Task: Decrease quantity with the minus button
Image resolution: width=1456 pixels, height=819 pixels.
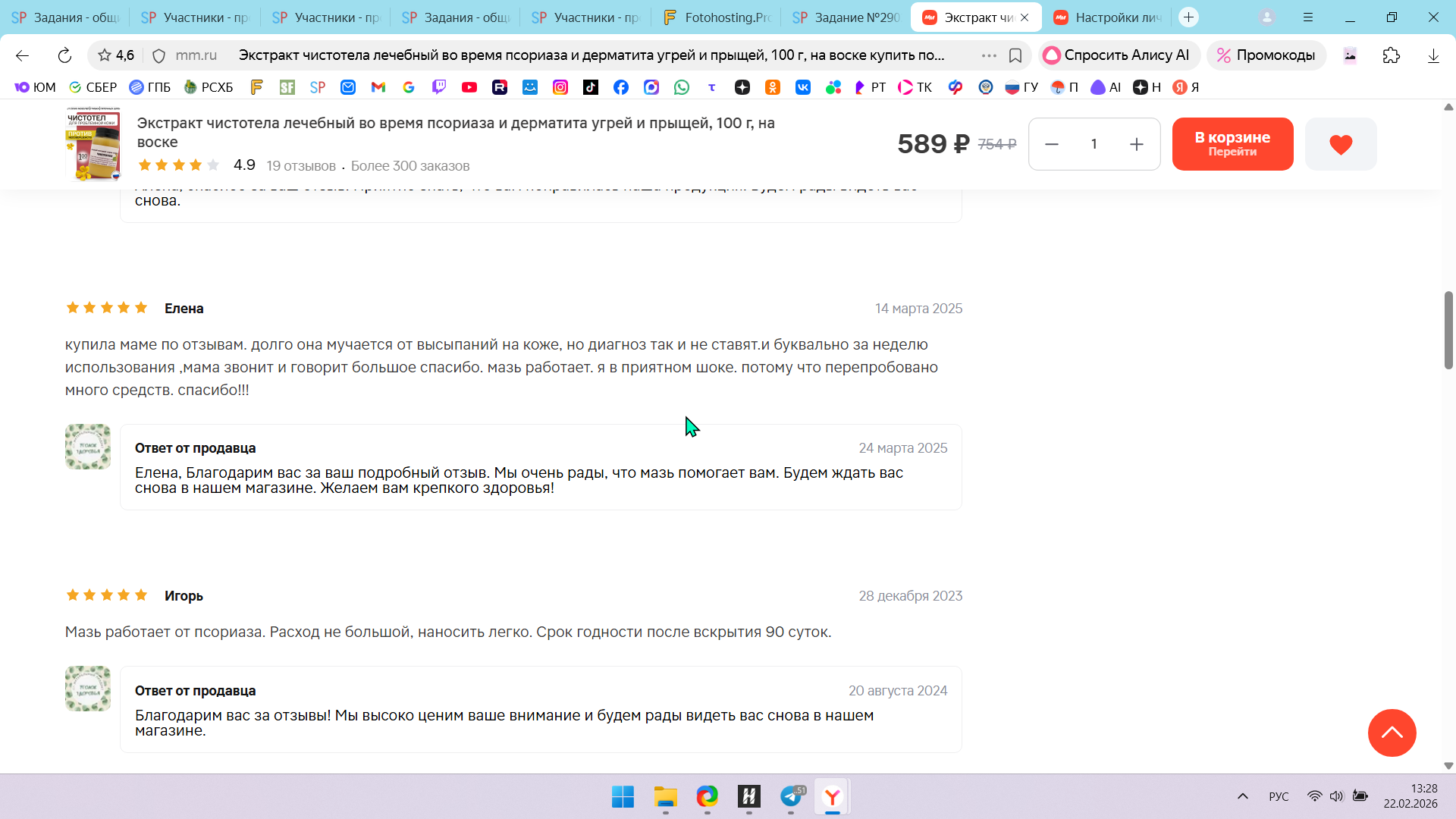Action: [1052, 144]
